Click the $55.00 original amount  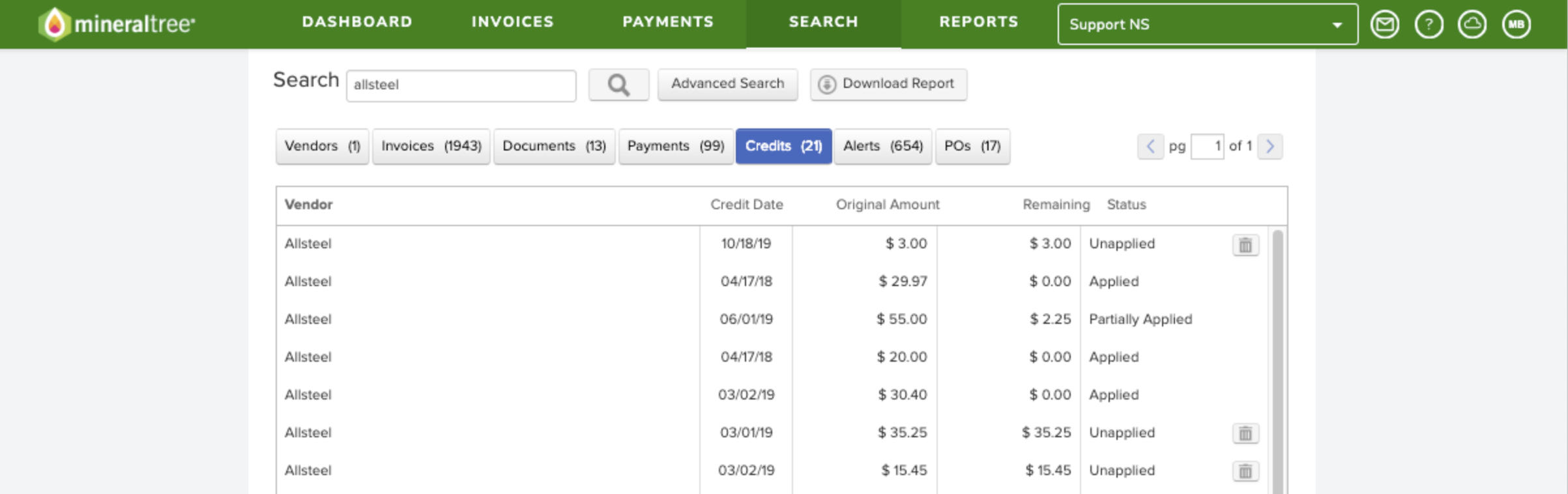tap(901, 319)
